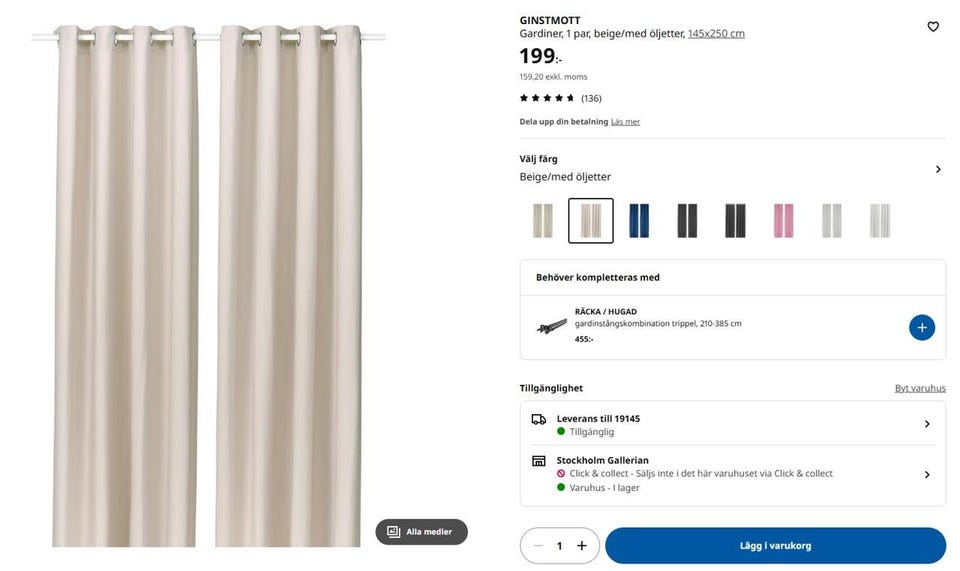Increase quantity with the plus stepper

coord(581,546)
